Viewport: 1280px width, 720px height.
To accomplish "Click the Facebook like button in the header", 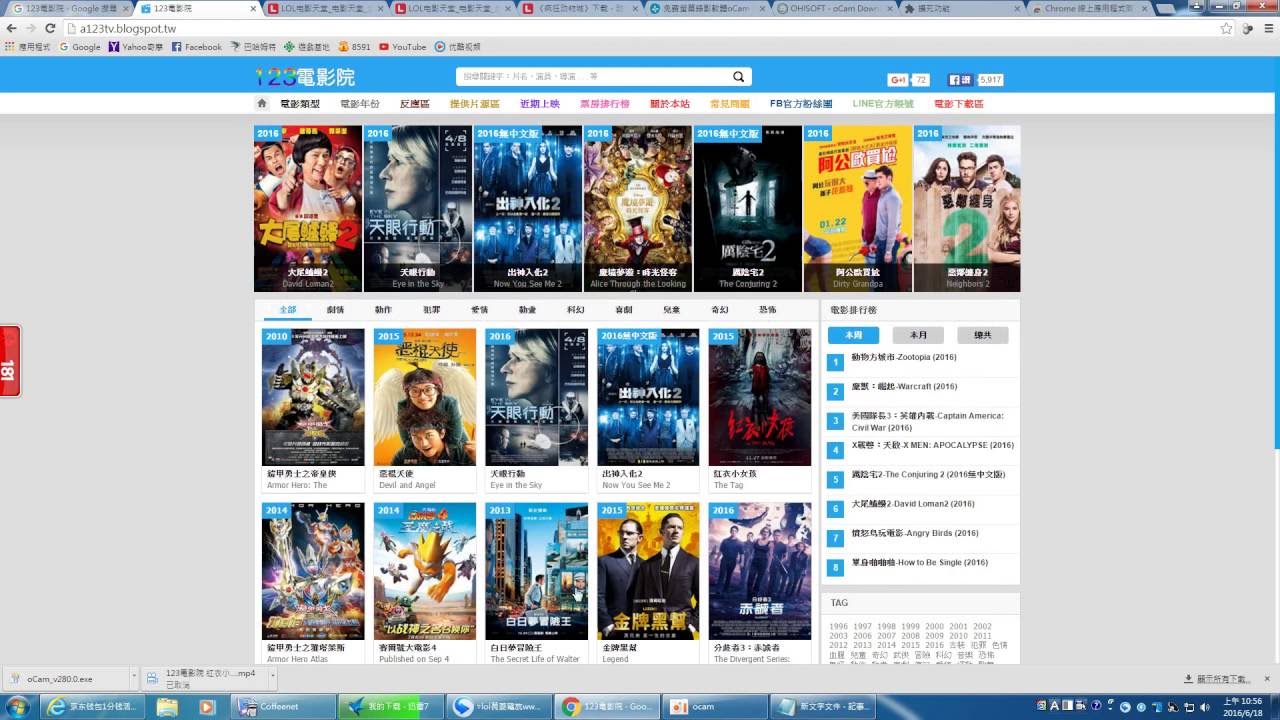I will 960,79.
